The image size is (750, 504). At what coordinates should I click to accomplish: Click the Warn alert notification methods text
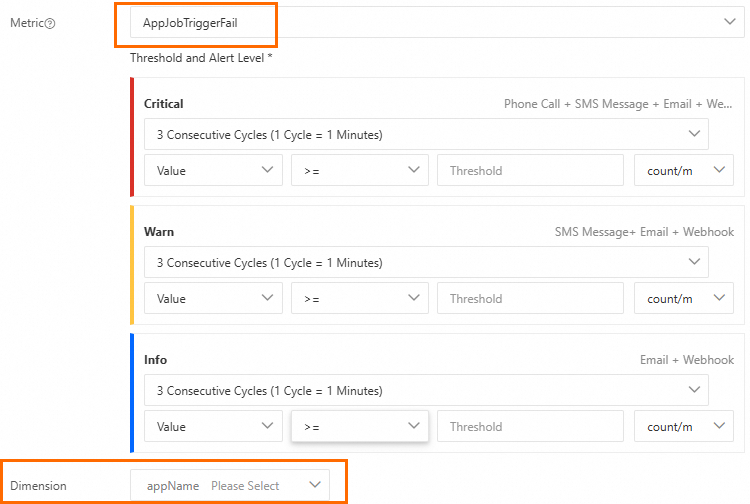(x=644, y=232)
